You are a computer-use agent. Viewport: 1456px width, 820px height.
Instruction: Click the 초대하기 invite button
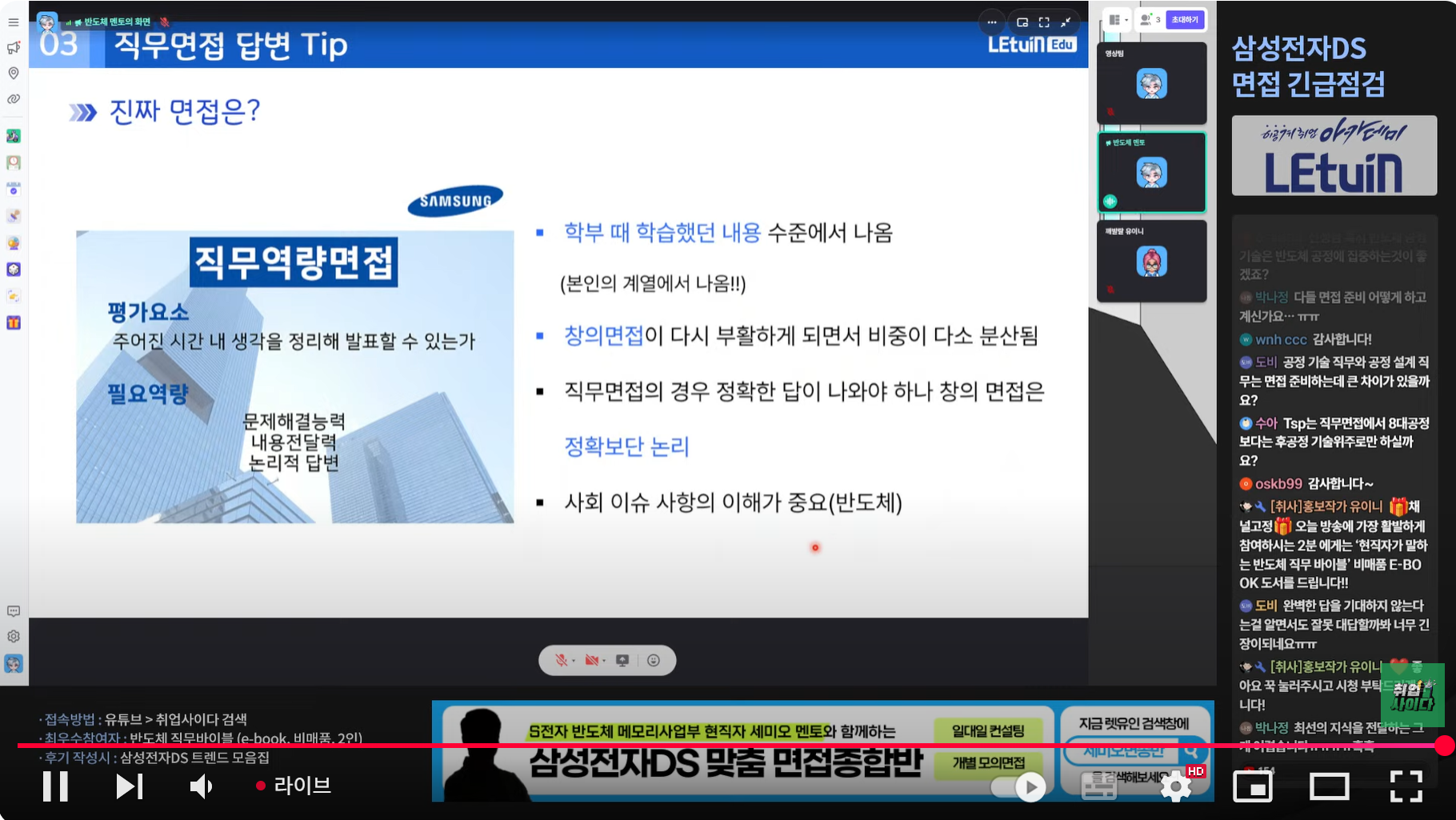(x=1185, y=20)
